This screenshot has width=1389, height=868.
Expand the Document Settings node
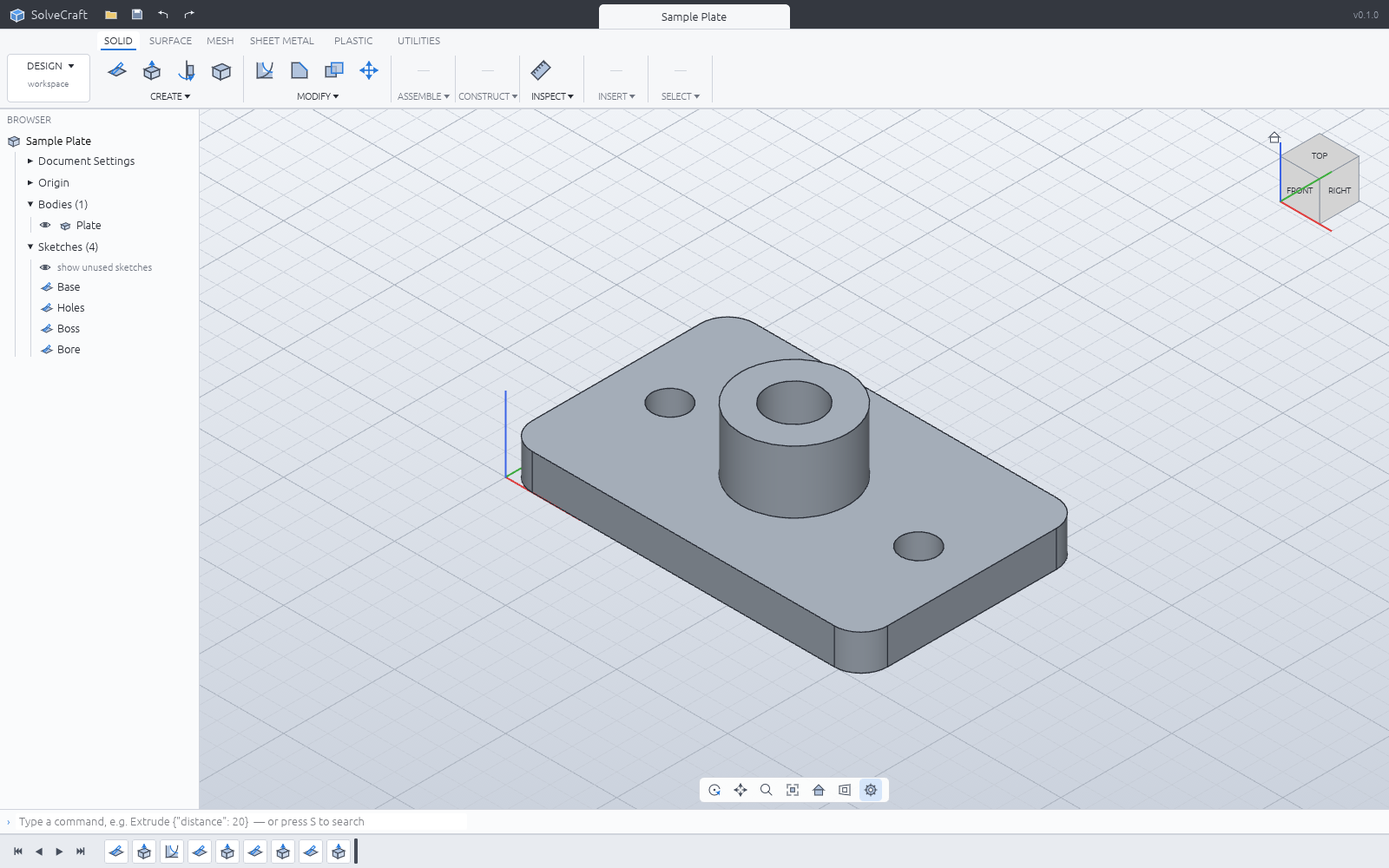[x=30, y=161]
